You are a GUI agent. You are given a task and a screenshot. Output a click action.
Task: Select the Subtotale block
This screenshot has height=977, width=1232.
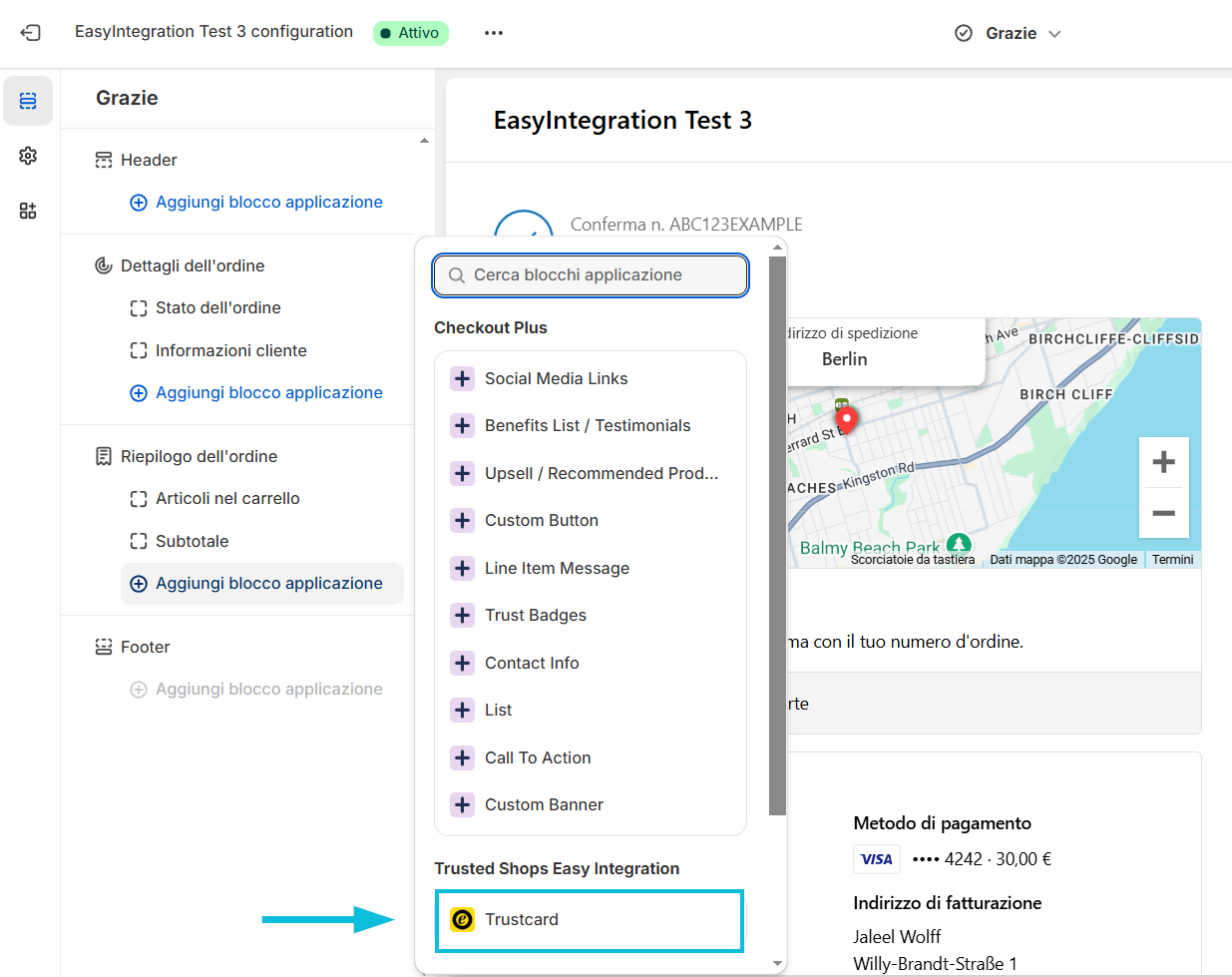(192, 541)
